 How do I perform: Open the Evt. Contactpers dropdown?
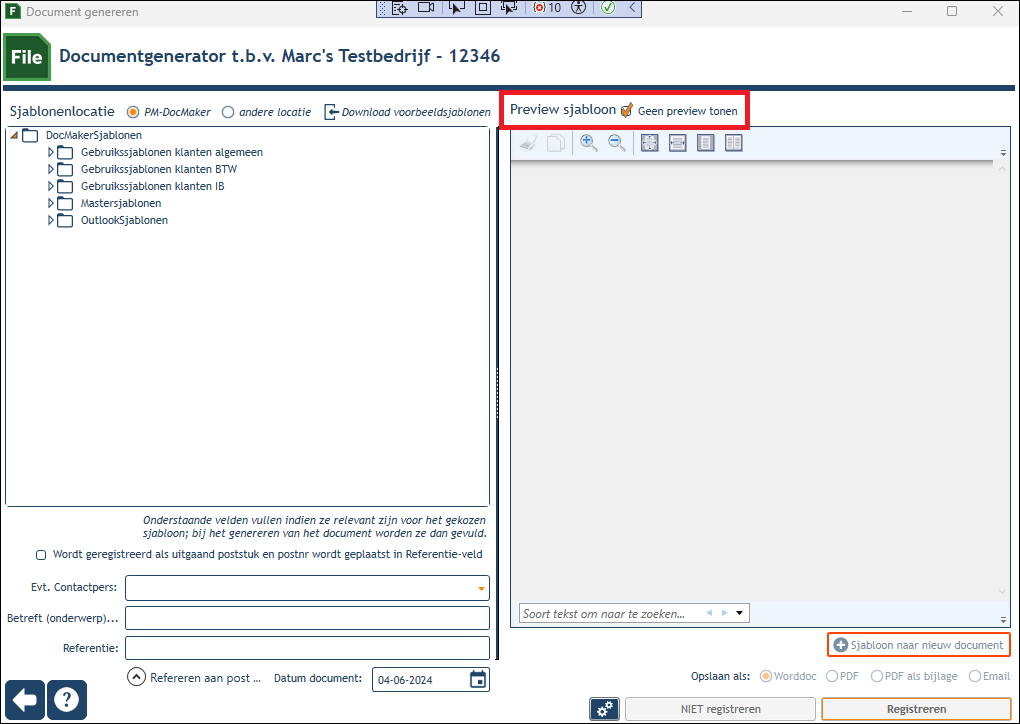(481, 588)
